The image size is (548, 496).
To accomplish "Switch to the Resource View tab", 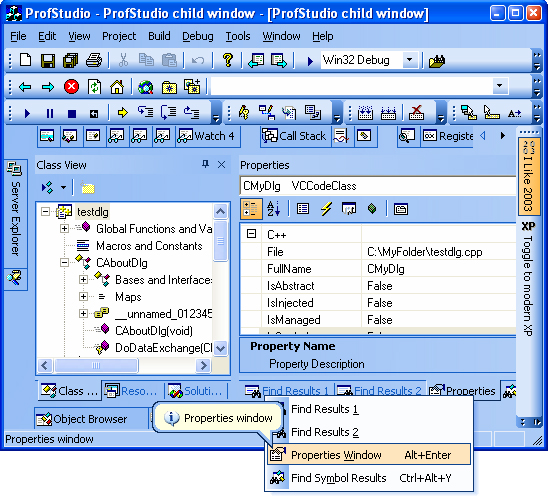I will tap(132, 391).
